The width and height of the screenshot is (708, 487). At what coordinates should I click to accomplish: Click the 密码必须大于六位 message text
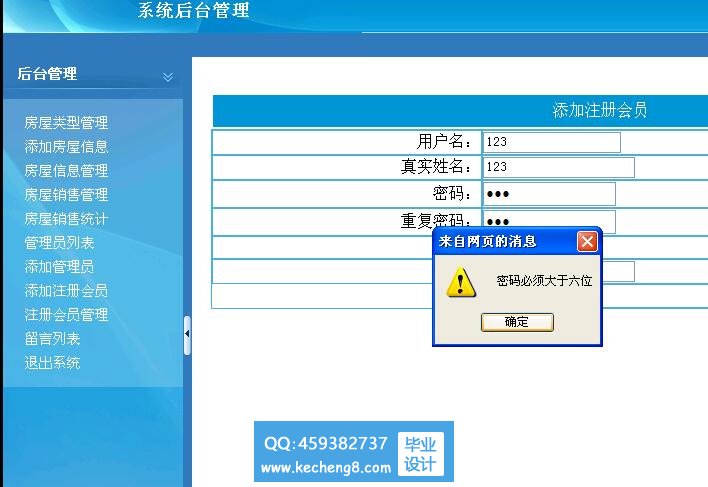pos(544,281)
